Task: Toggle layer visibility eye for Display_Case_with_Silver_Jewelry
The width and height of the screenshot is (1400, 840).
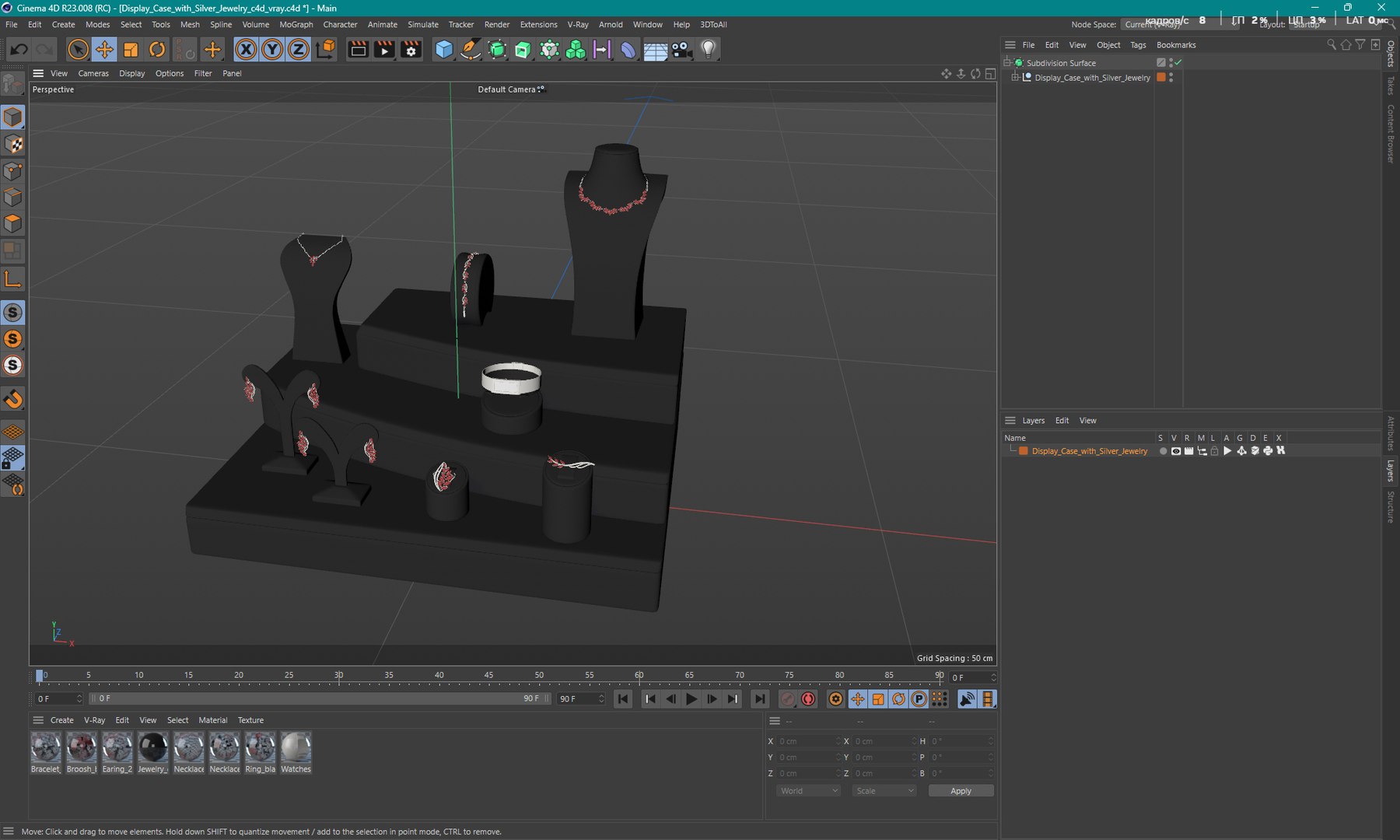Action: pyautogui.click(x=1176, y=451)
